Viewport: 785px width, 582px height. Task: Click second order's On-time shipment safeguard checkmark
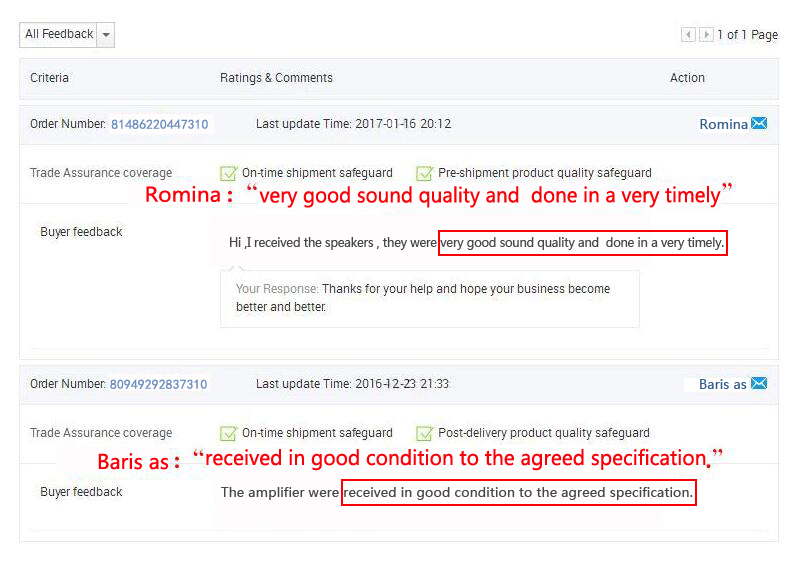coord(228,433)
